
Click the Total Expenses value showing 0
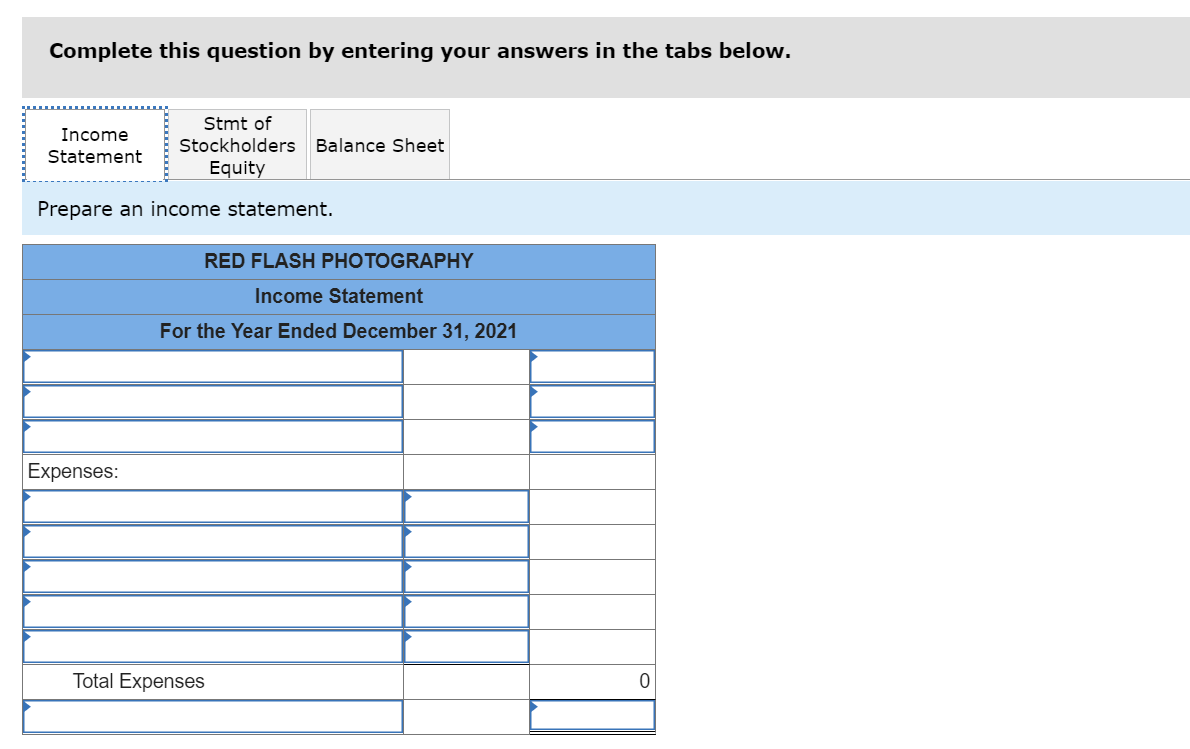tap(592, 681)
